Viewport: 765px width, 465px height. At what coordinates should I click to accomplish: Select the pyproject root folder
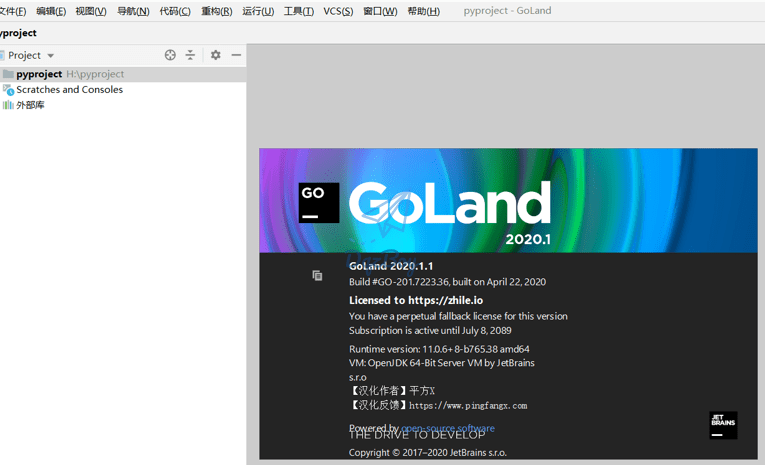(38, 74)
